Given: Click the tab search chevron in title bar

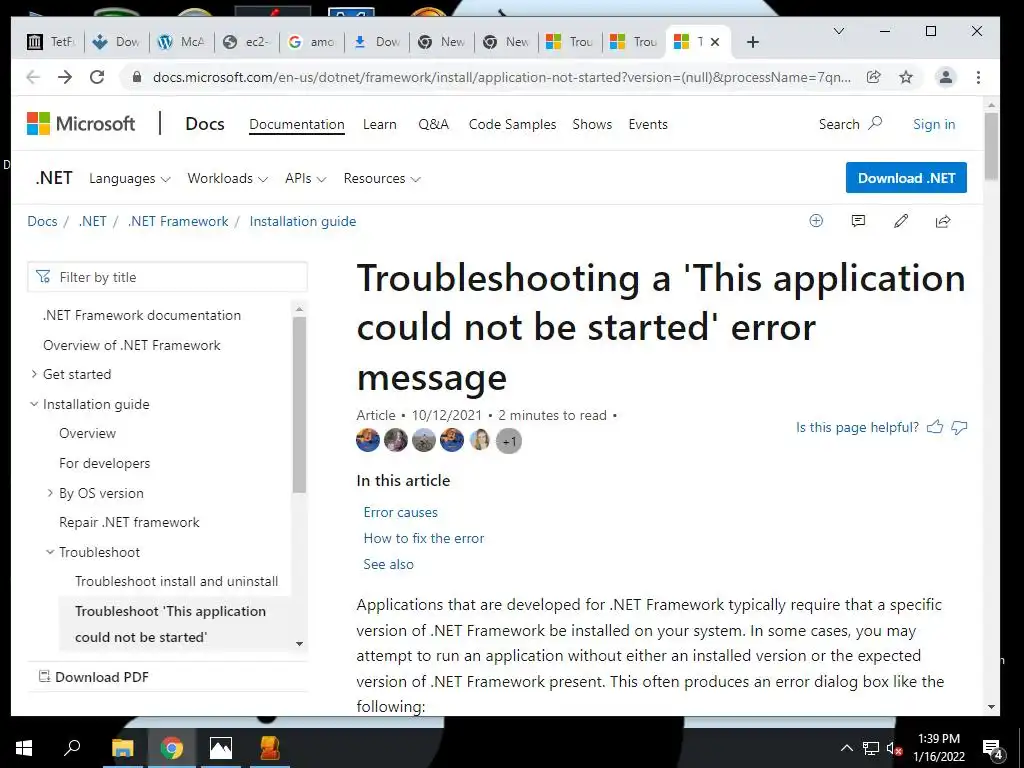Looking at the screenshot, I should tap(839, 31).
